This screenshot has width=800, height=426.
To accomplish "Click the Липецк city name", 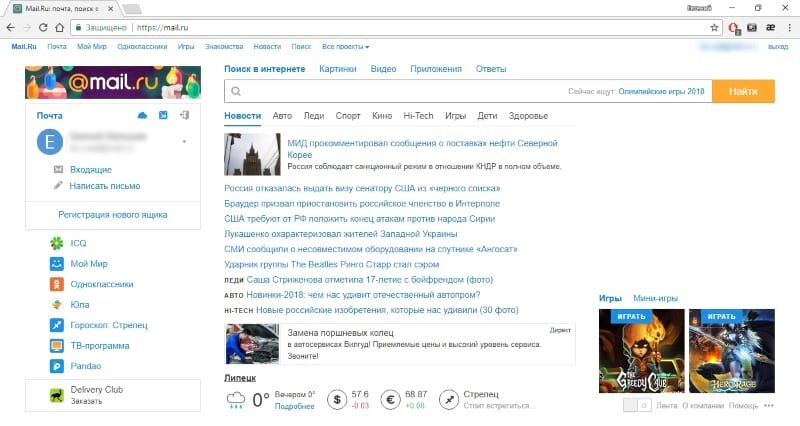I will point(240,378).
